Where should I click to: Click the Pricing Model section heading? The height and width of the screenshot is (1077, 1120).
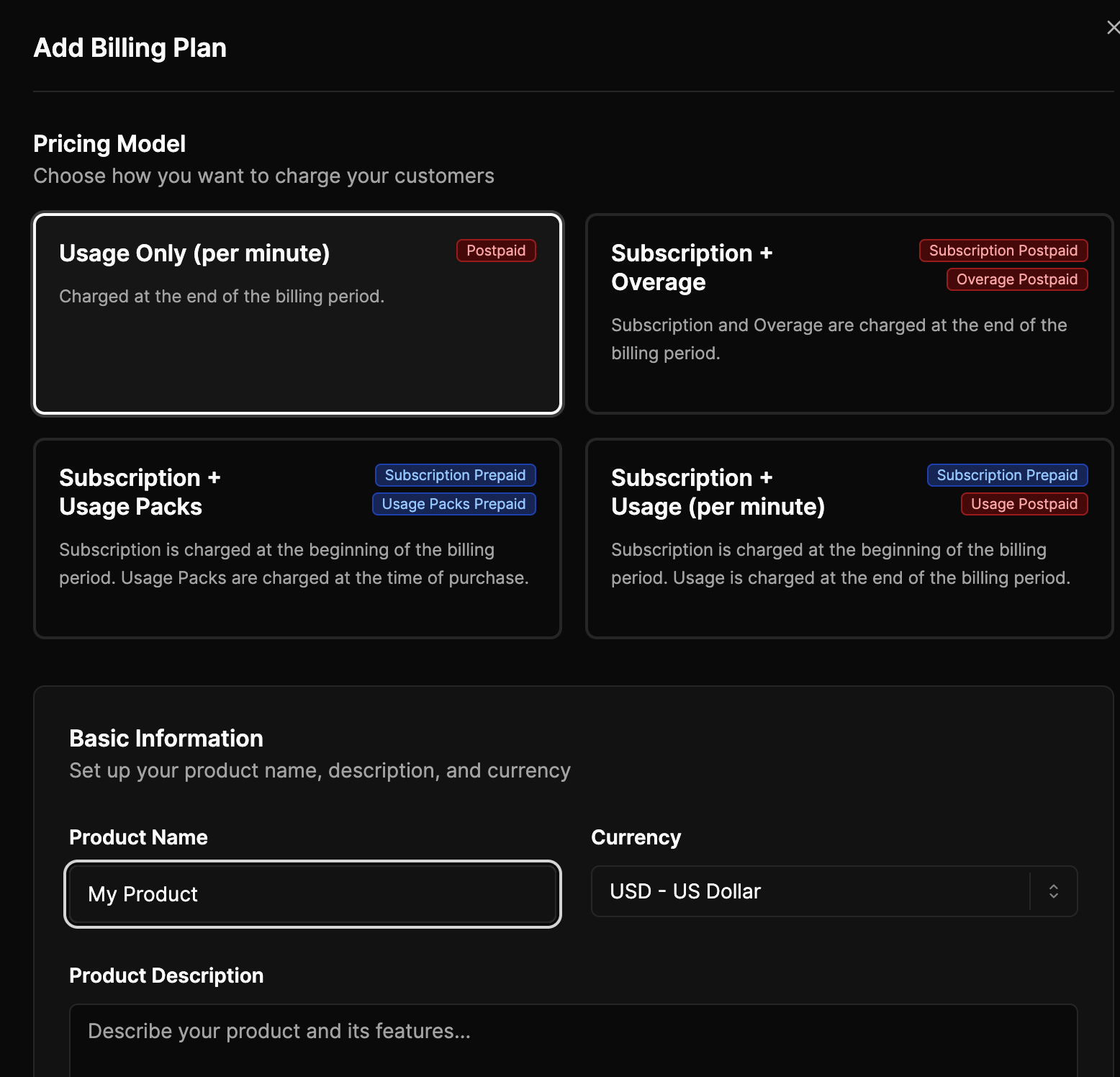click(x=109, y=144)
